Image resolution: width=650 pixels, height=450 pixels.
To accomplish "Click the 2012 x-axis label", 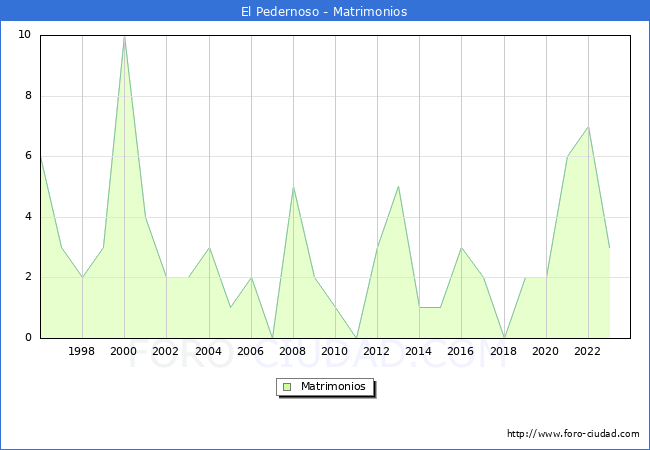I will 376,351.
